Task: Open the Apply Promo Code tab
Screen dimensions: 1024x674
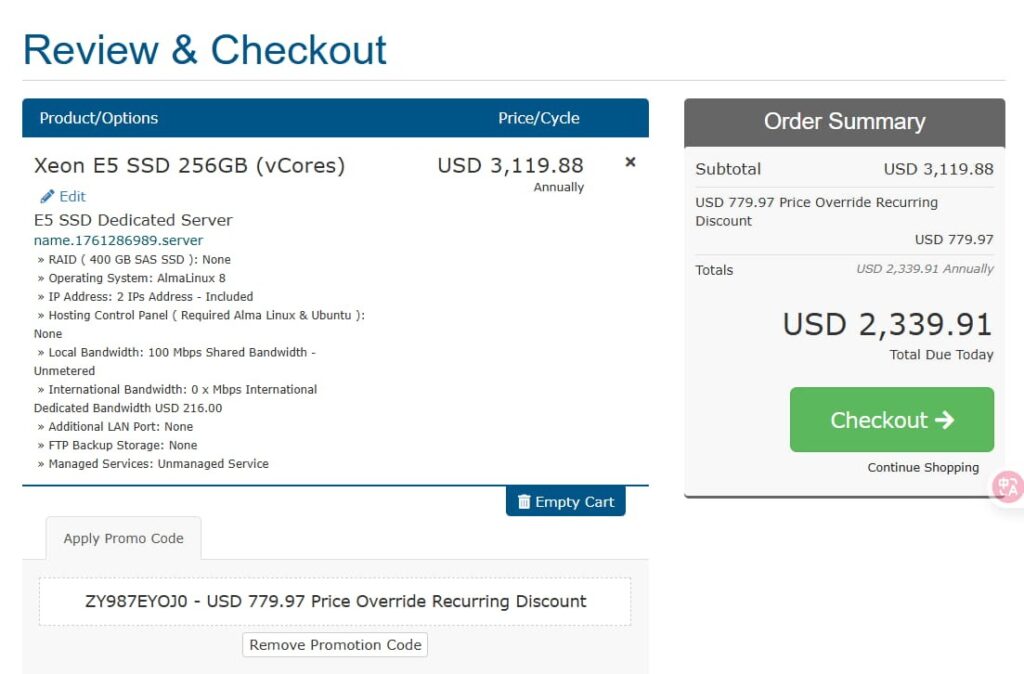Action: tap(123, 538)
